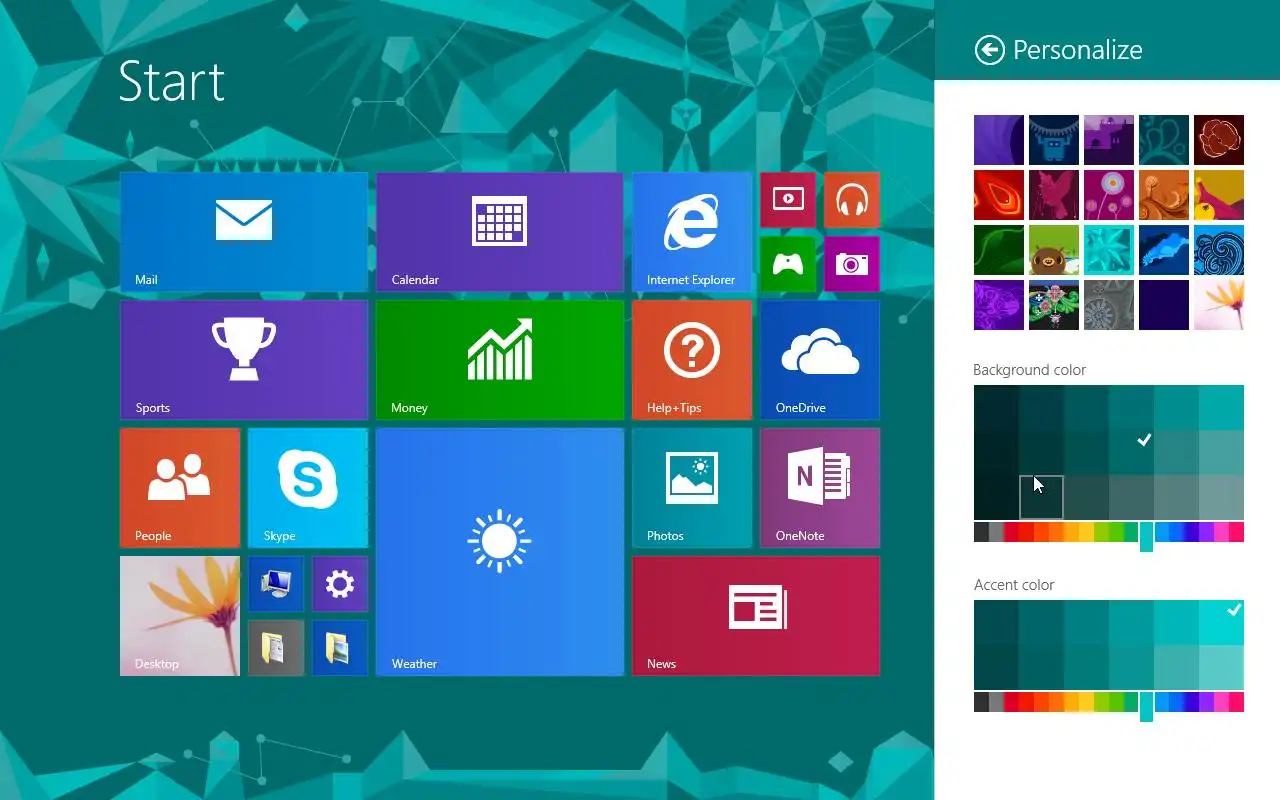
Task: Click the Start heading text
Action: point(172,81)
